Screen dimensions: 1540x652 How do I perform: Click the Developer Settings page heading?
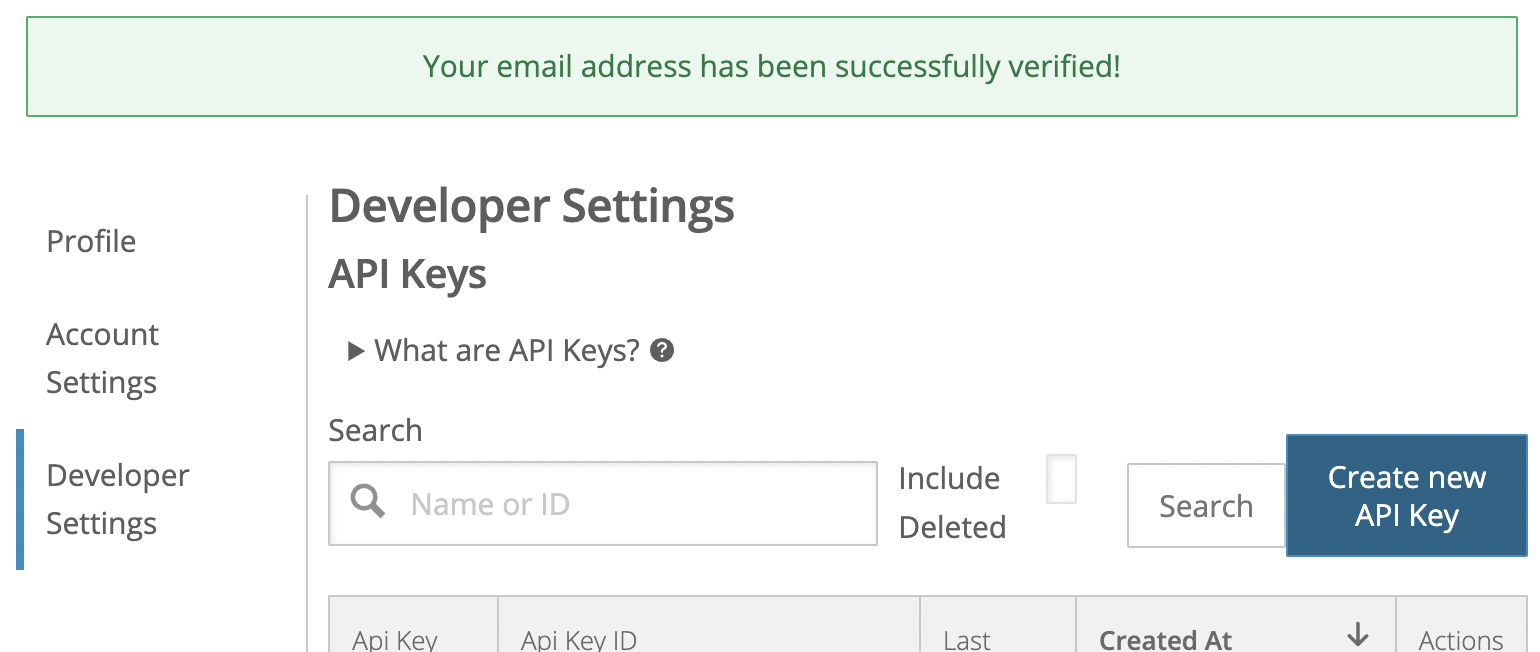point(531,207)
